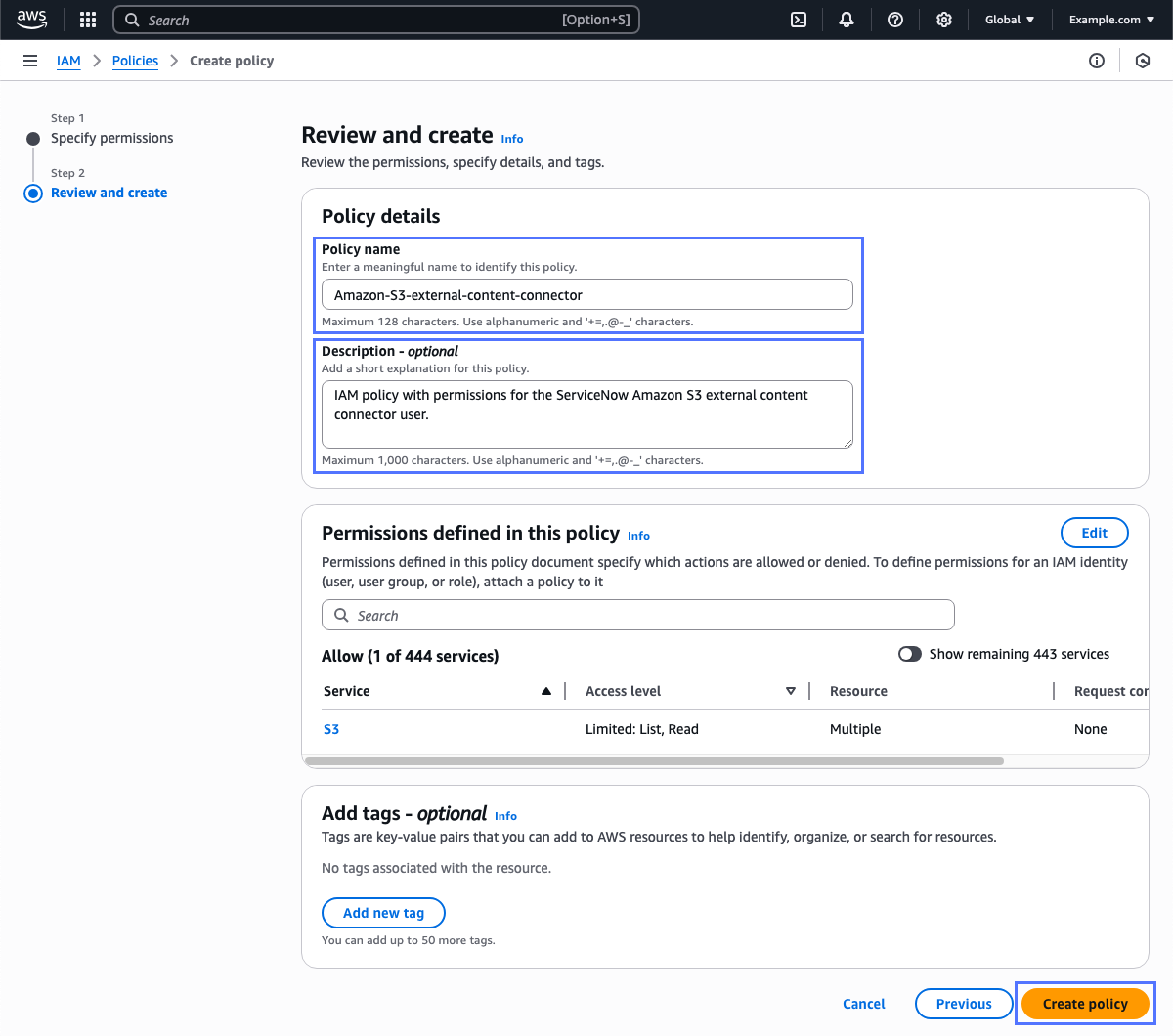Open Info link next to Review and create
Screen dimensions: 1173x1036
[x=512, y=139]
